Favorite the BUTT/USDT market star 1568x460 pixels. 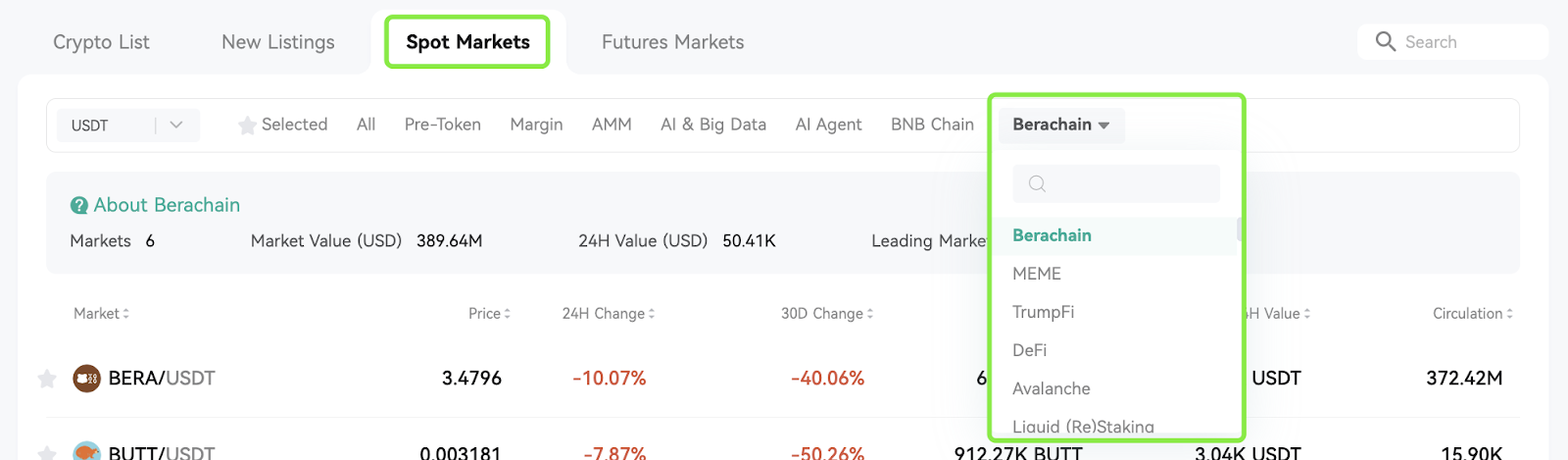(46, 453)
